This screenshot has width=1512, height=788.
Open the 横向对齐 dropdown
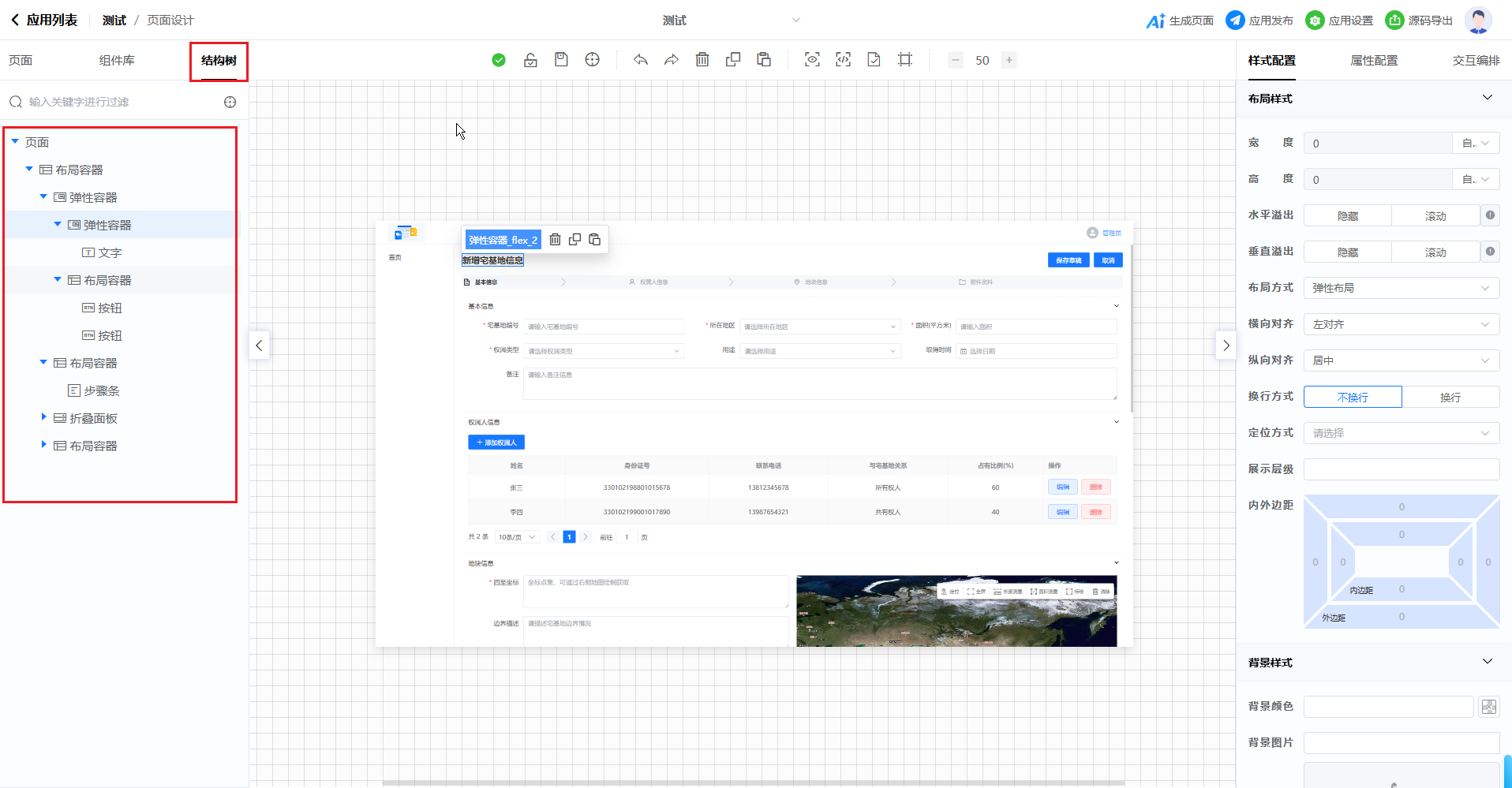[1401, 324]
